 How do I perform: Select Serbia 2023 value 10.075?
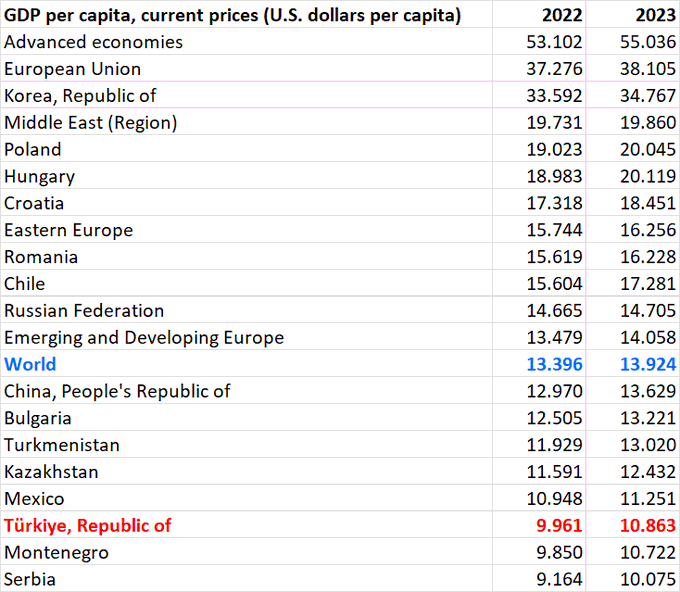[x=648, y=580]
